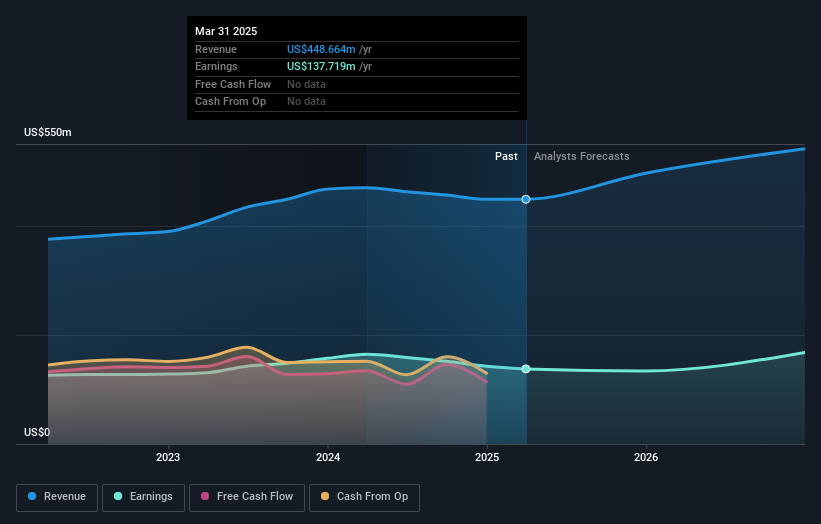Click the Revenue tooltip row label
This screenshot has width=821, height=524.
tap(216, 49)
